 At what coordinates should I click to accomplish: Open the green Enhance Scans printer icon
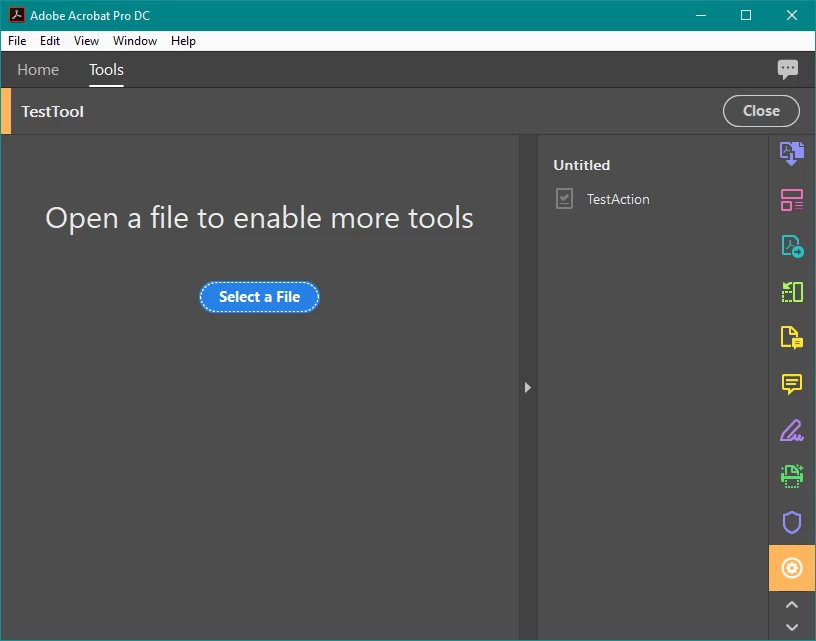792,476
